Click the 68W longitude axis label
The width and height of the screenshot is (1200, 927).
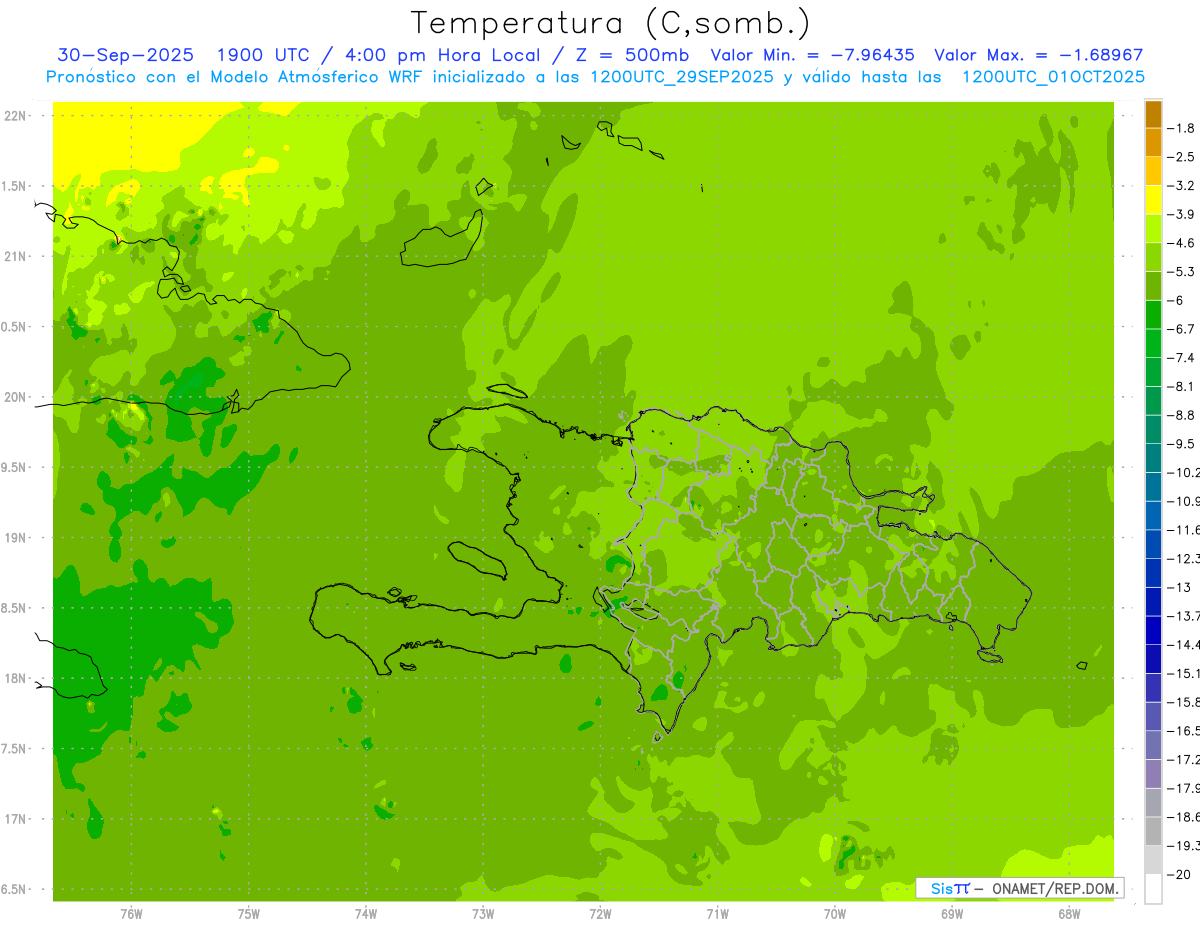pyautogui.click(x=1068, y=914)
